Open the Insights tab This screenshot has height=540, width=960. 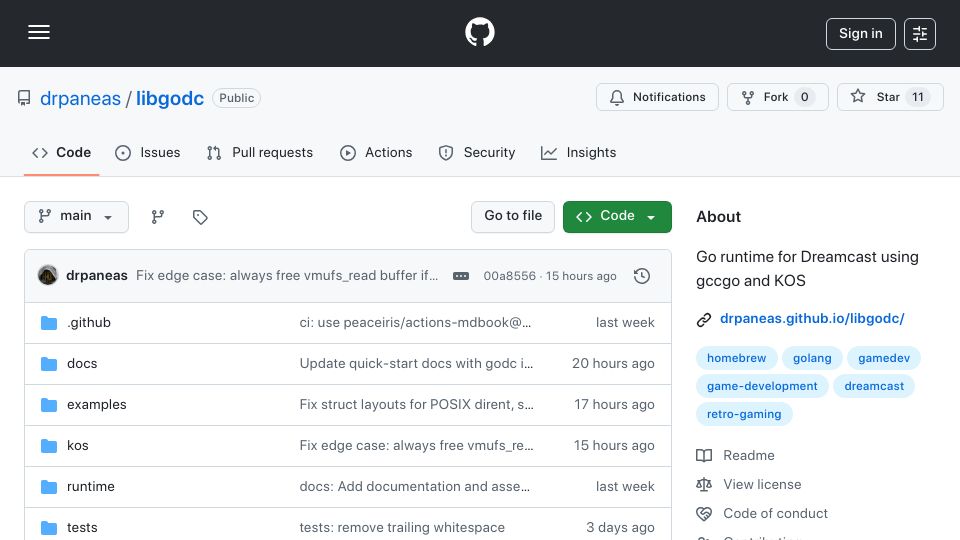click(x=578, y=153)
